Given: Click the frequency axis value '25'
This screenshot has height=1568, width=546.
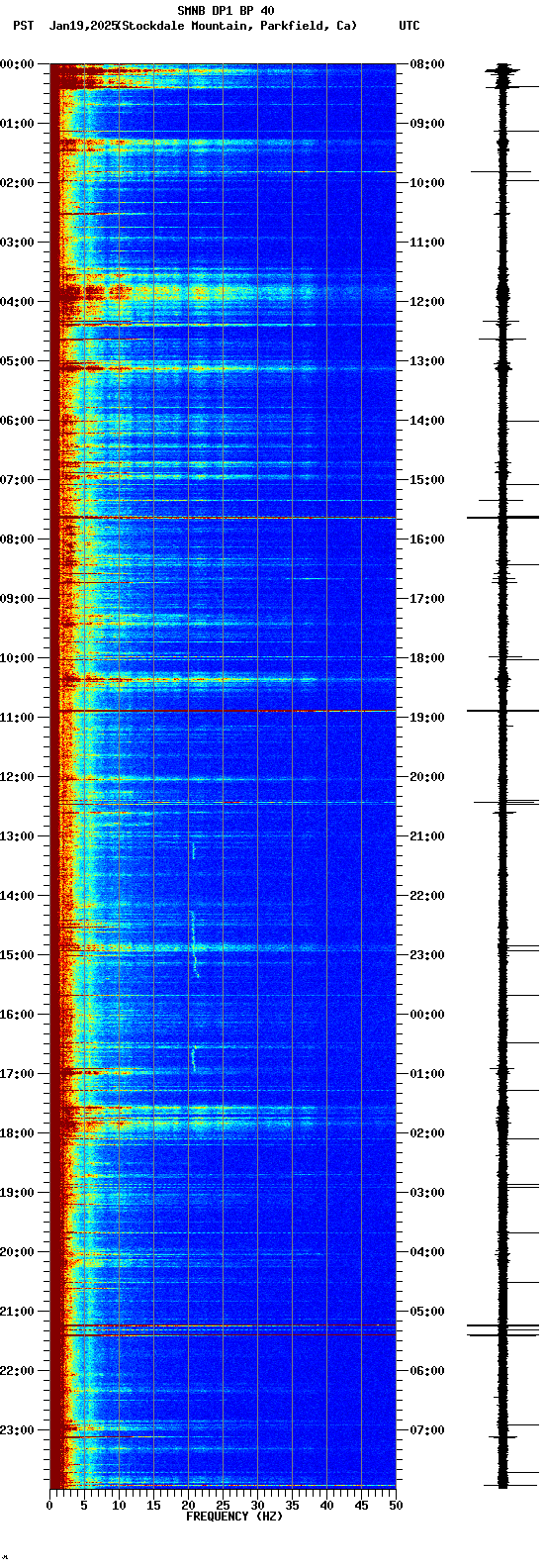Looking at the screenshot, I should [x=223, y=1506].
